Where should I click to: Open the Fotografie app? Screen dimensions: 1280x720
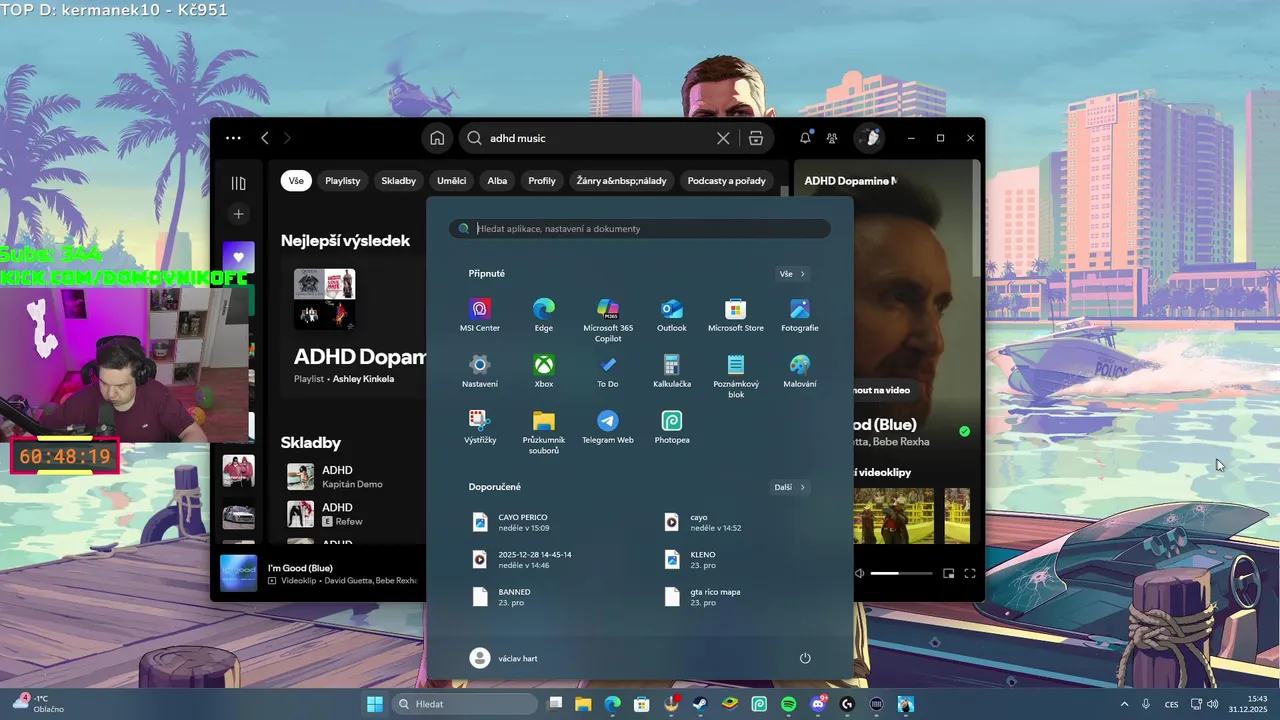pyautogui.click(x=800, y=315)
